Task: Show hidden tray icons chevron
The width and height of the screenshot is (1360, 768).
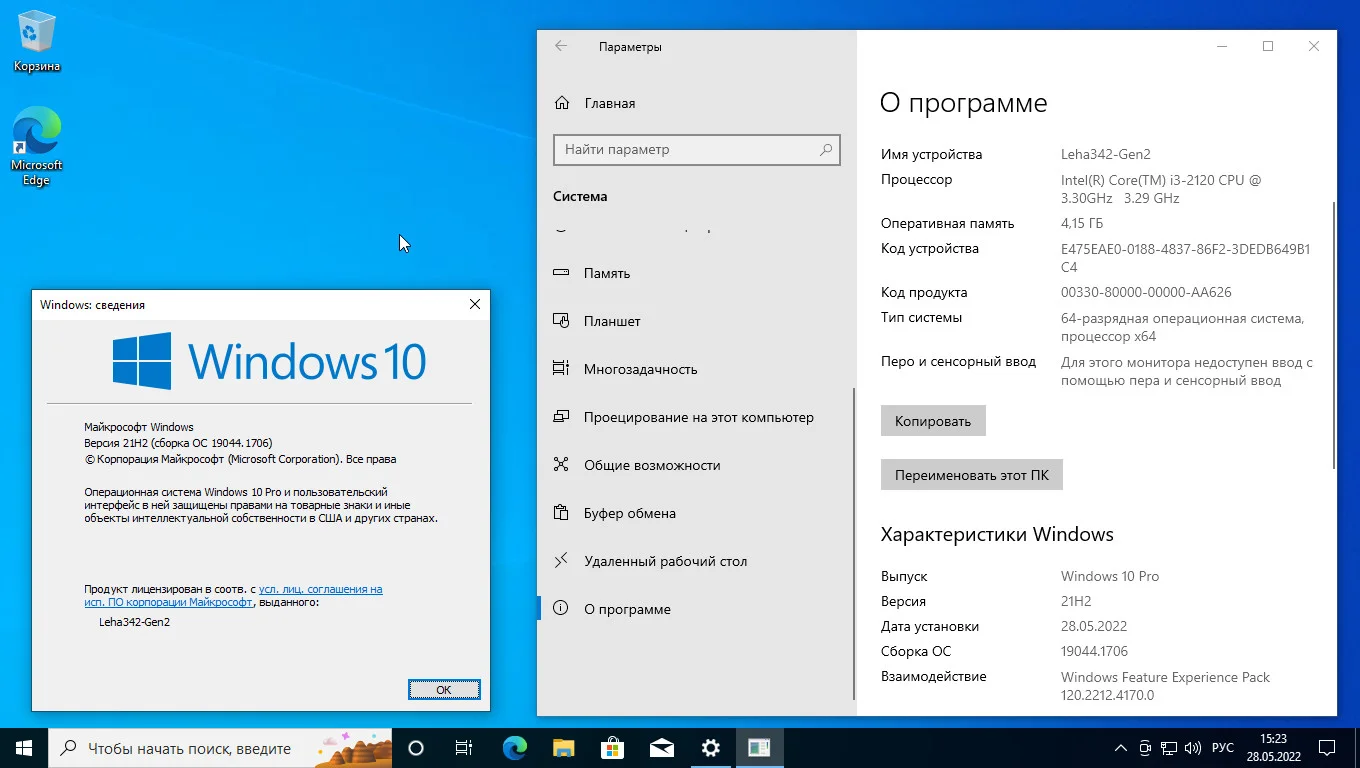Action: point(1121,748)
